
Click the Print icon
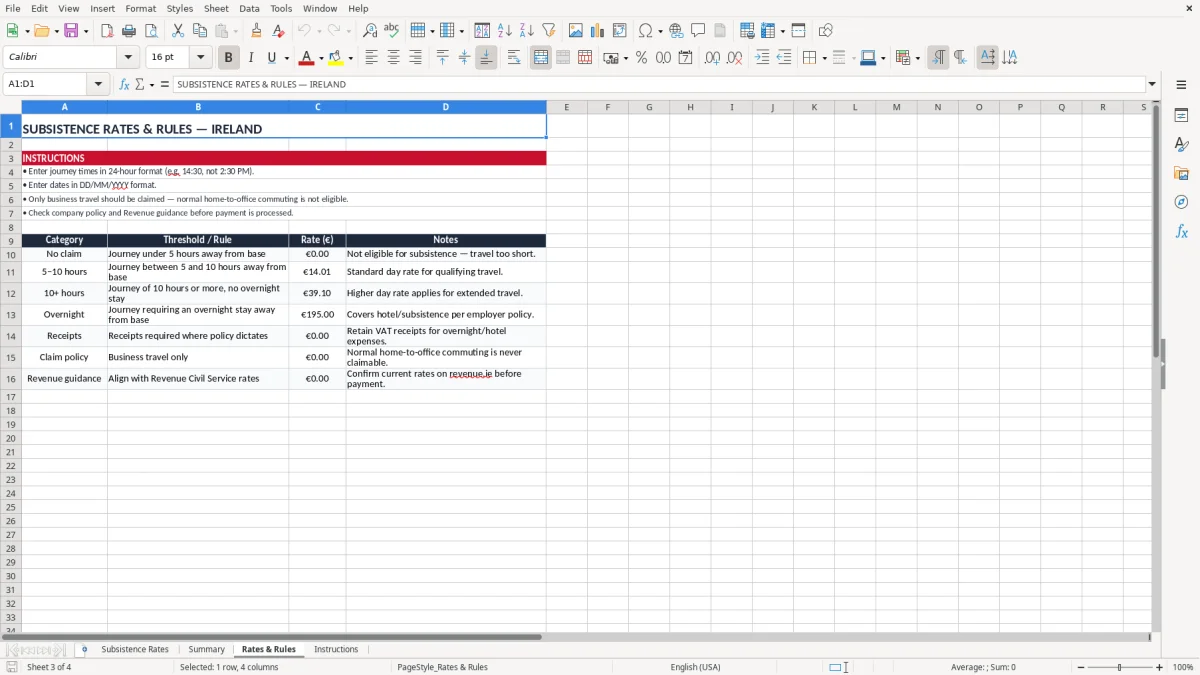coord(129,31)
